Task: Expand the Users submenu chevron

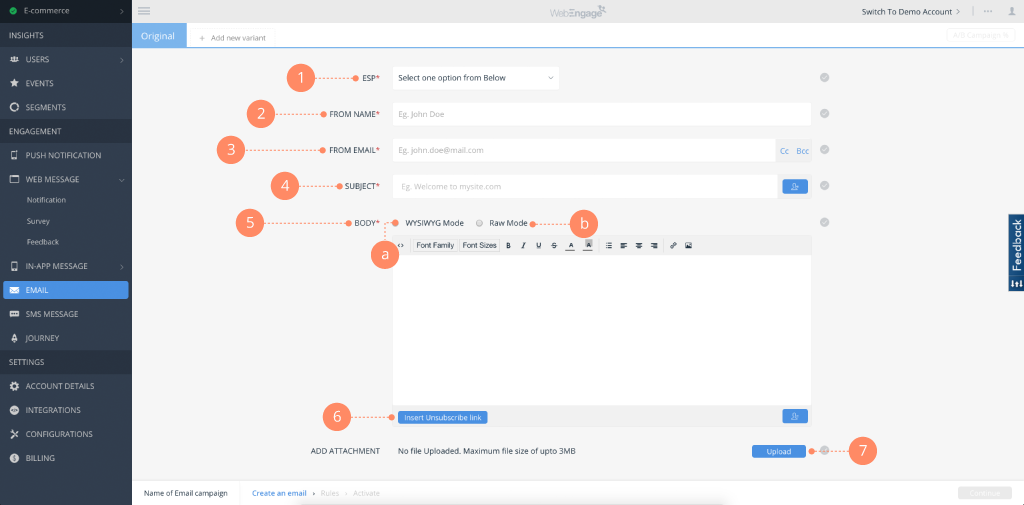Action: [x=121, y=60]
